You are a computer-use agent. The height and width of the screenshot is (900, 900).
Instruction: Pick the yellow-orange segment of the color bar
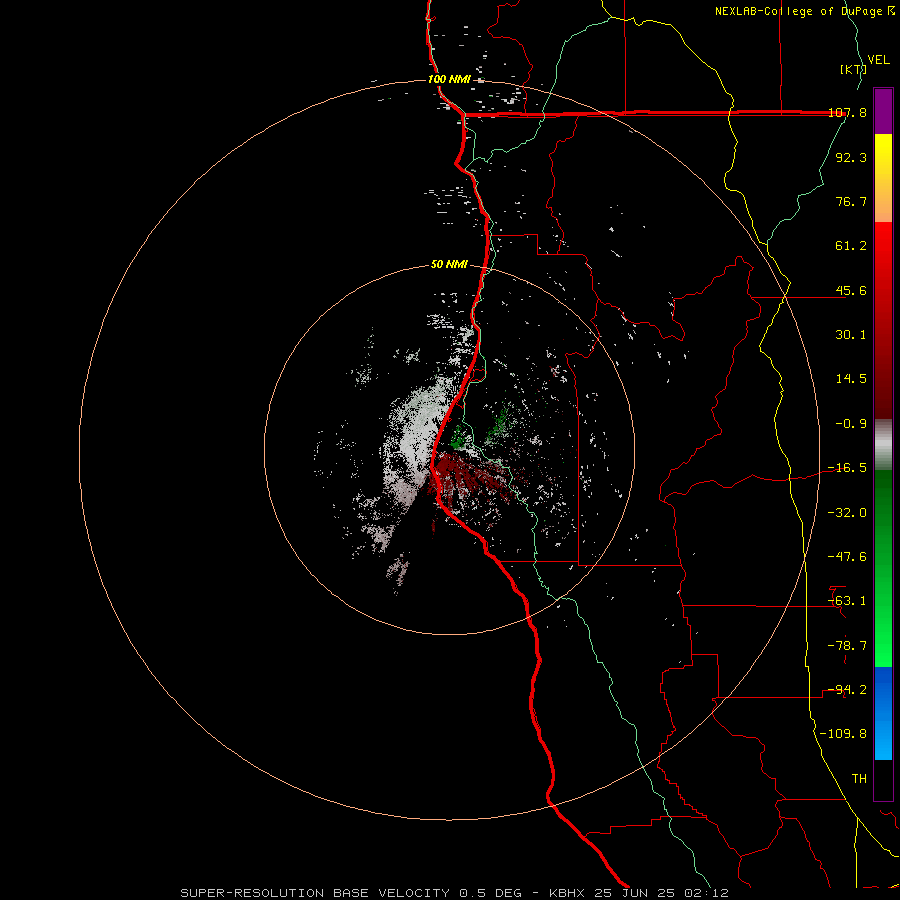point(883,178)
